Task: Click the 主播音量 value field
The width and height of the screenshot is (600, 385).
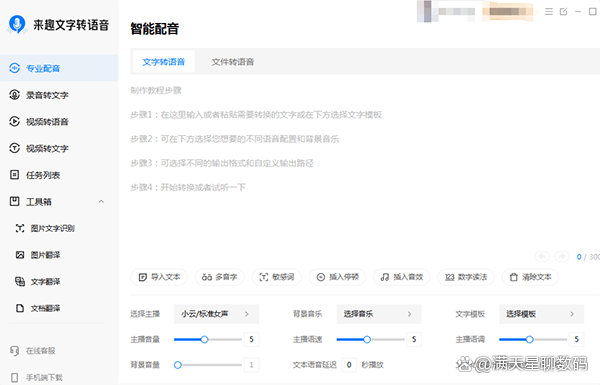Action: (x=251, y=339)
